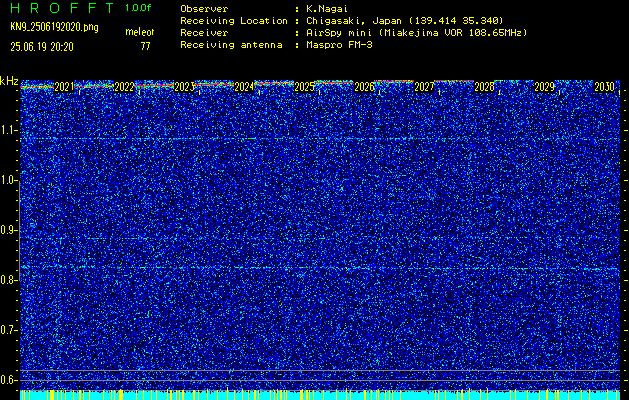Click the 0.6 kHz axis label
This screenshot has width=629, height=400.
[x=9, y=380]
